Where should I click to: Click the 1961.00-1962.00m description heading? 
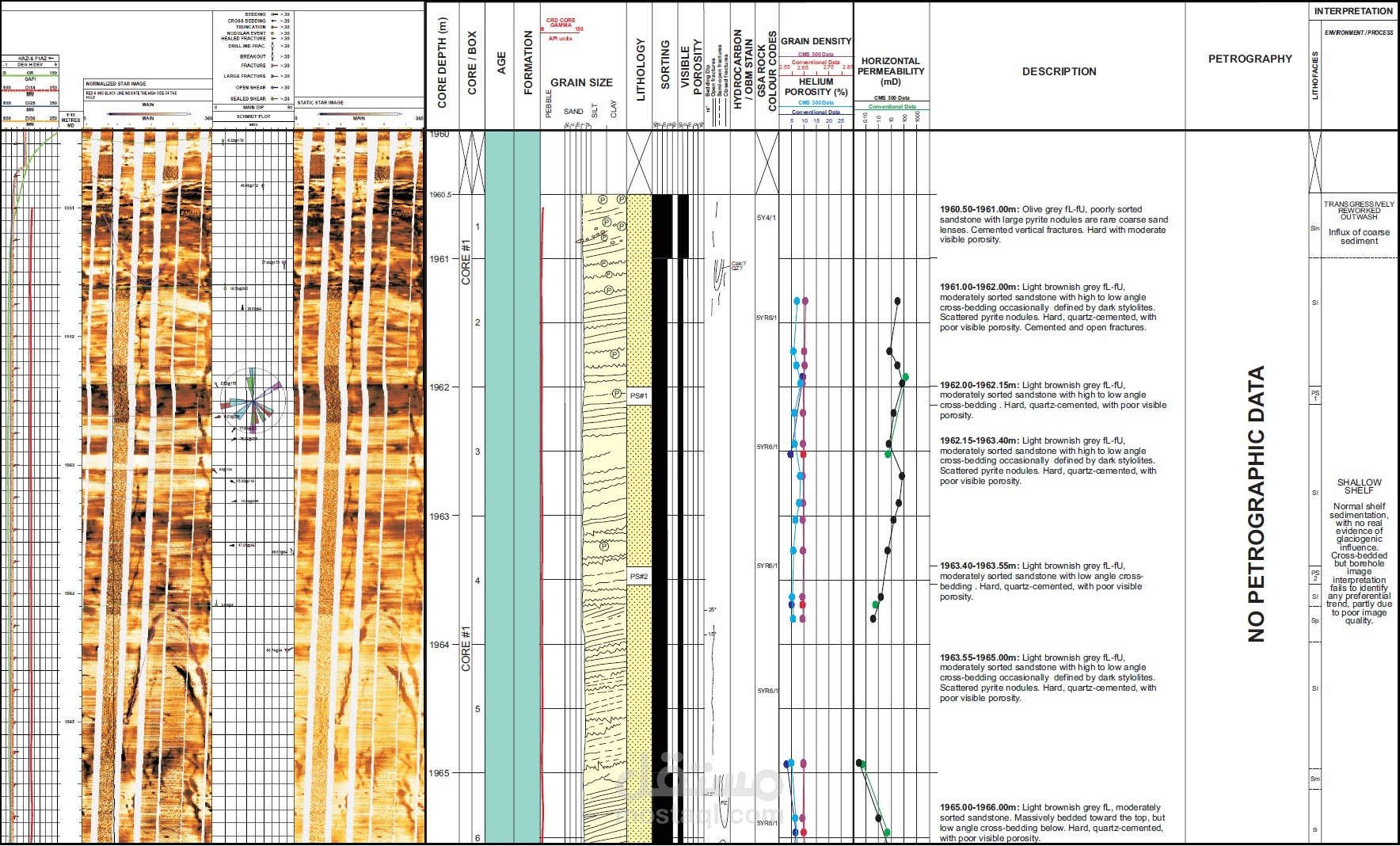pyautogui.click(x=979, y=287)
